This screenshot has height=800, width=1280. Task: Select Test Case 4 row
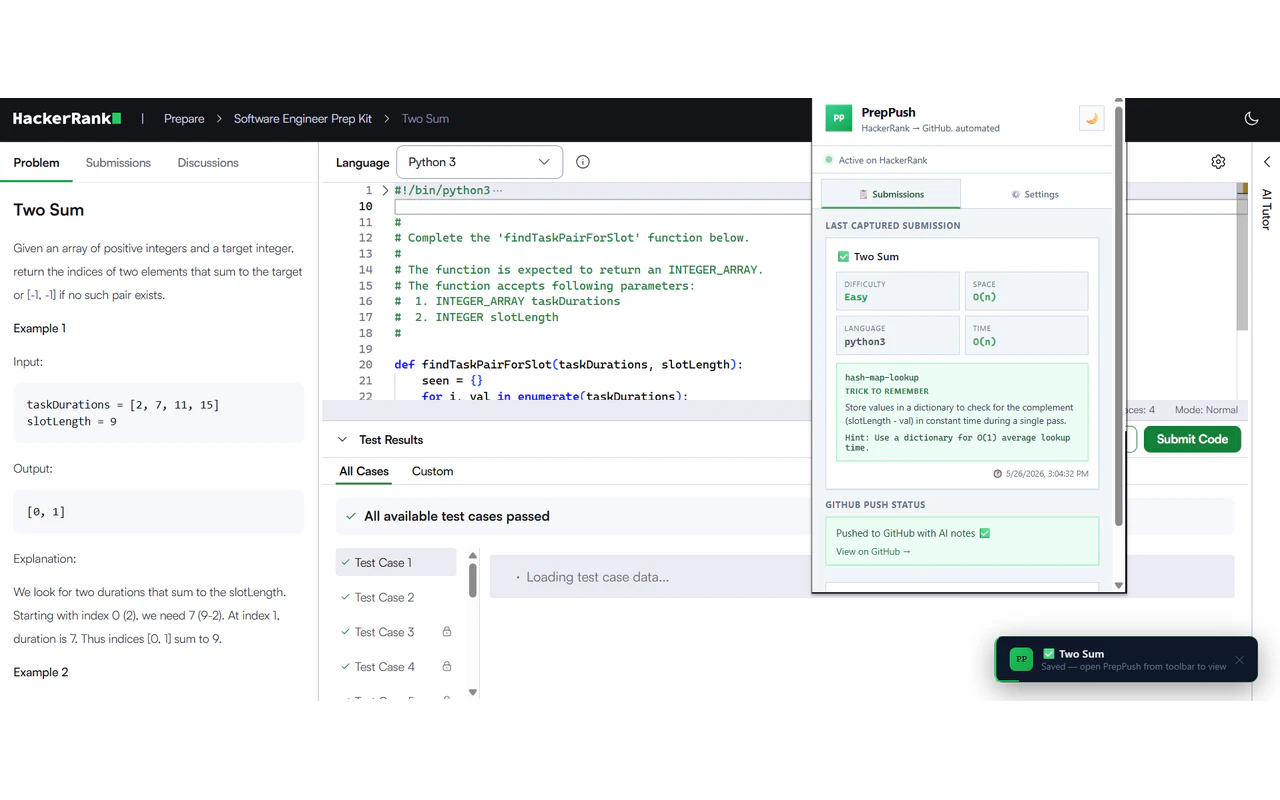tap(396, 667)
